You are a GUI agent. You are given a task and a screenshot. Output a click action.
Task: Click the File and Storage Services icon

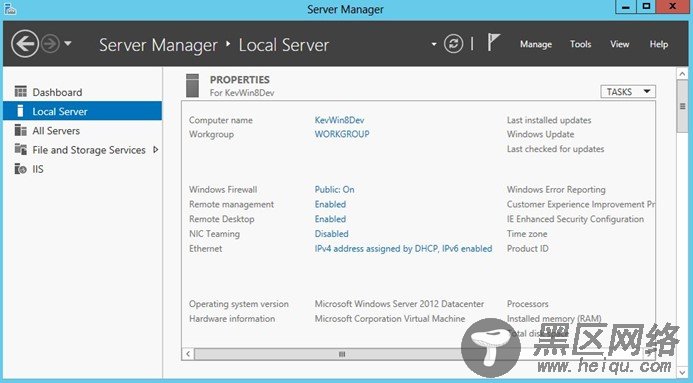point(20,149)
